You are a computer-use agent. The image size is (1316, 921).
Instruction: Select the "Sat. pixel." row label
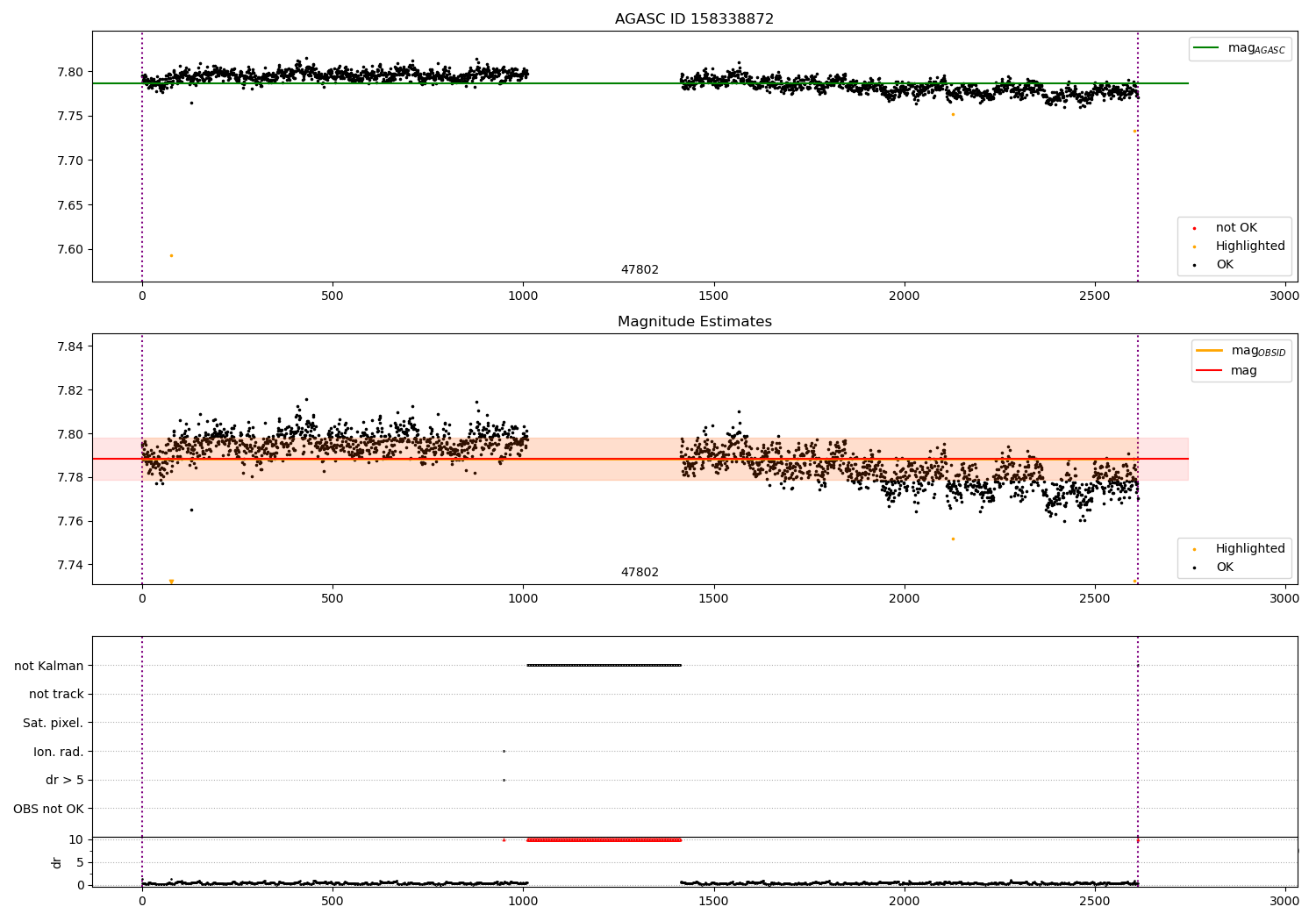[x=54, y=724]
